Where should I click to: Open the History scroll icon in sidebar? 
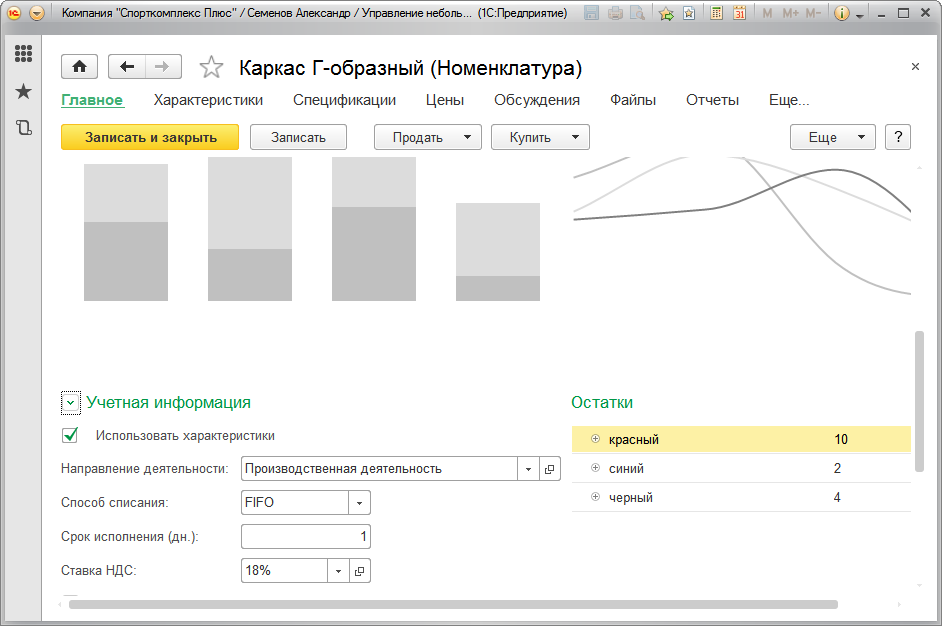(23, 128)
